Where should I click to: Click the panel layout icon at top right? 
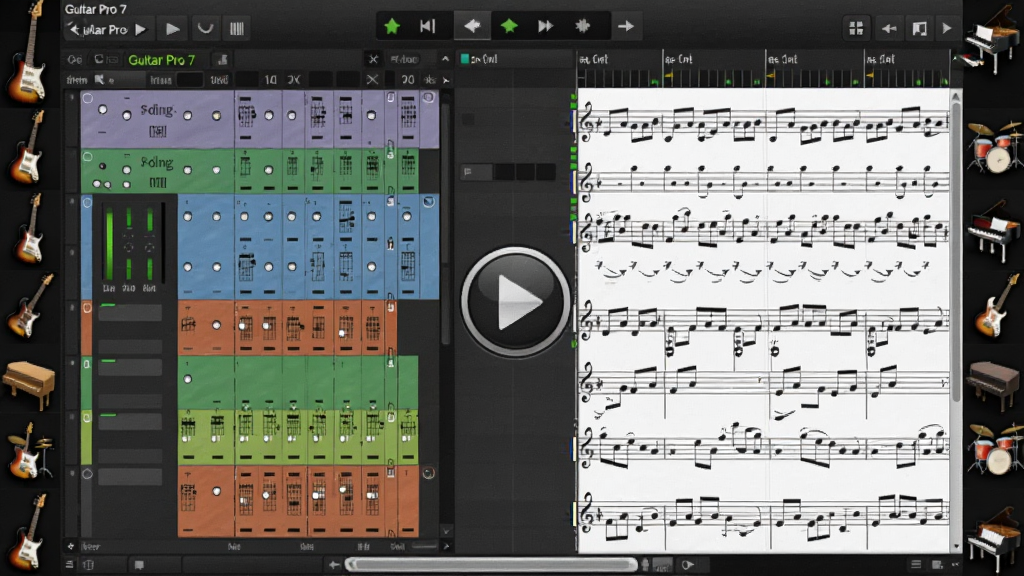point(920,28)
